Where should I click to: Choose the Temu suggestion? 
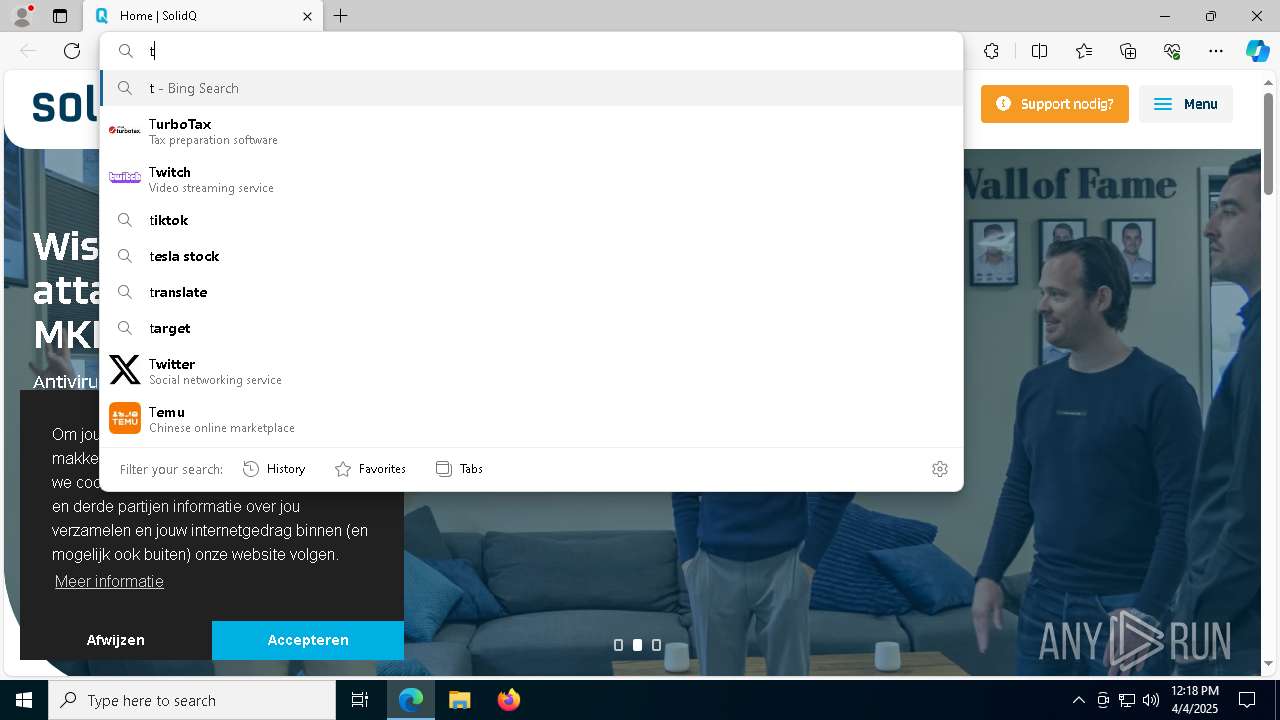(x=531, y=418)
